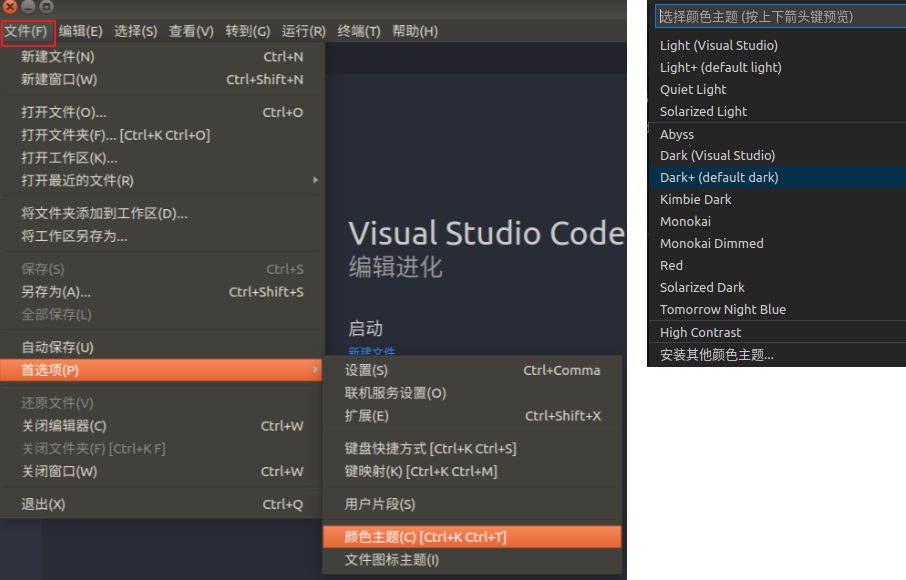Pick Dark (Visual Studio) theme
Viewport: 906px width, 580px height.
click(x=777, y=155)
